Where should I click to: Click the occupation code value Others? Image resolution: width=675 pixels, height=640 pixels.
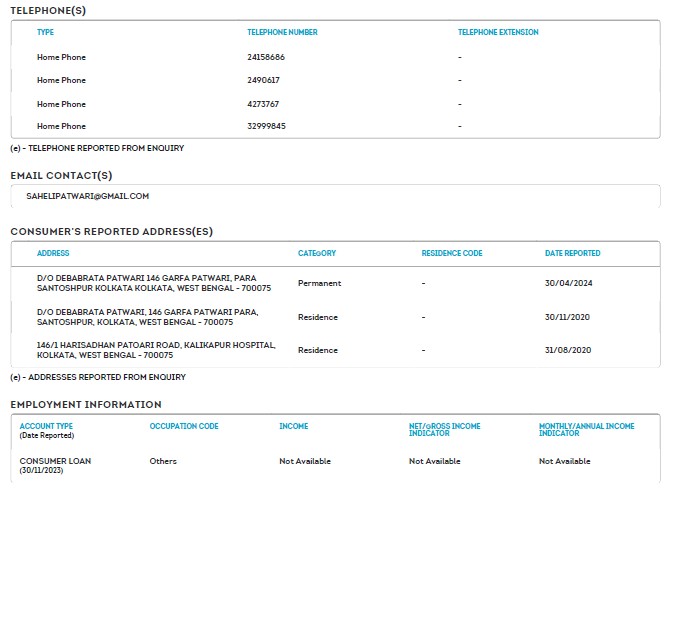pyautogui.click(x=163, y=461)
